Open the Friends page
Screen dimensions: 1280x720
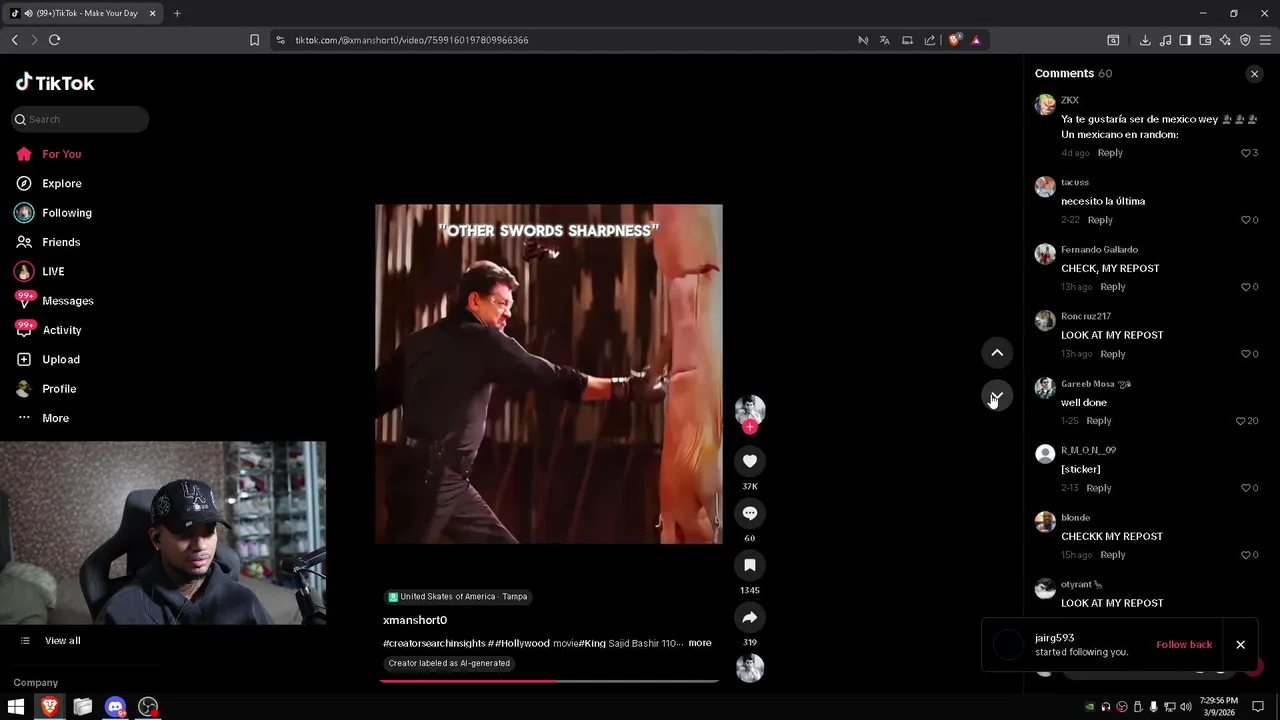coord(60,242)
